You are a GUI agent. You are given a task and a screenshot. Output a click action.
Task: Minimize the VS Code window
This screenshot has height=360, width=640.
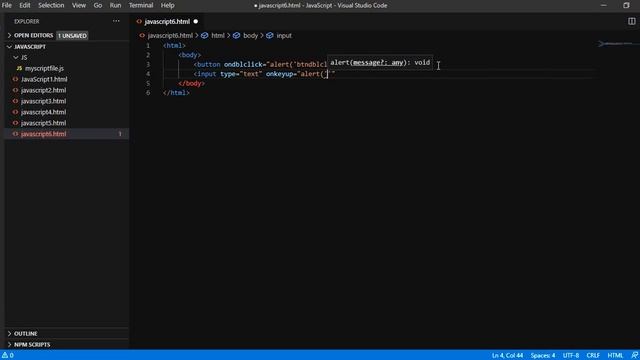click(x=604, y=5)
